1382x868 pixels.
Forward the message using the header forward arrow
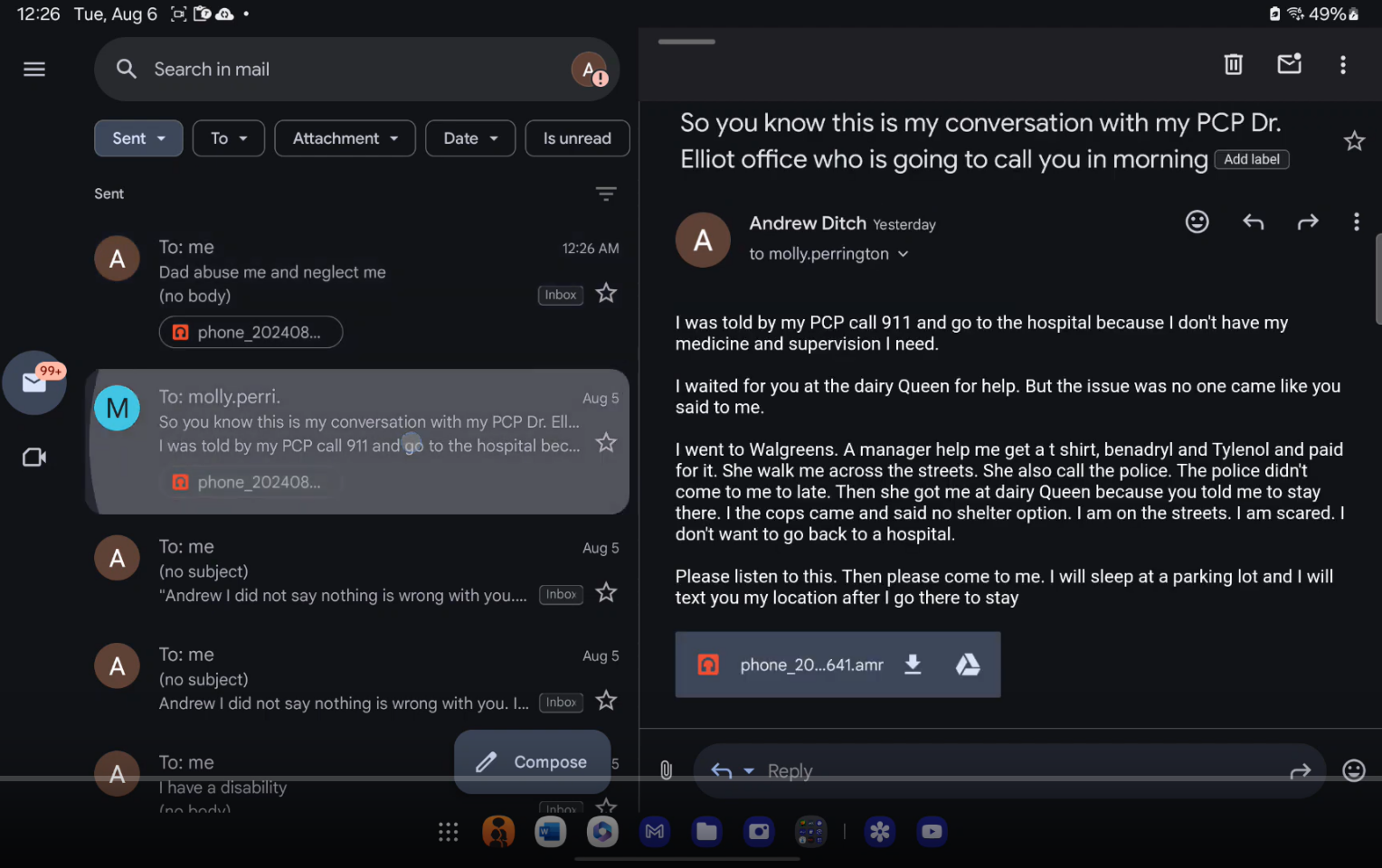coord(1308,222)
